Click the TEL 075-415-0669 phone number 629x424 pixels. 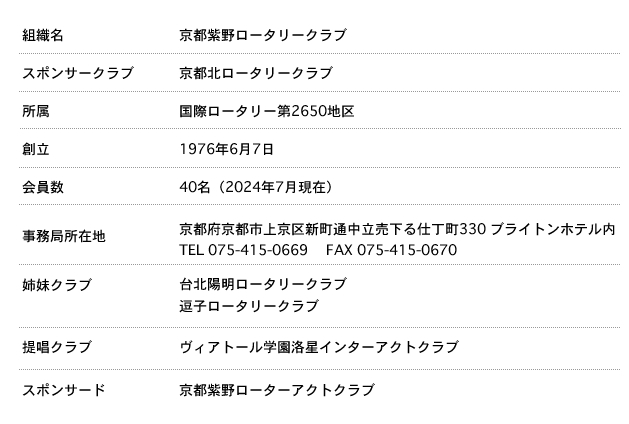pos(243,249)
